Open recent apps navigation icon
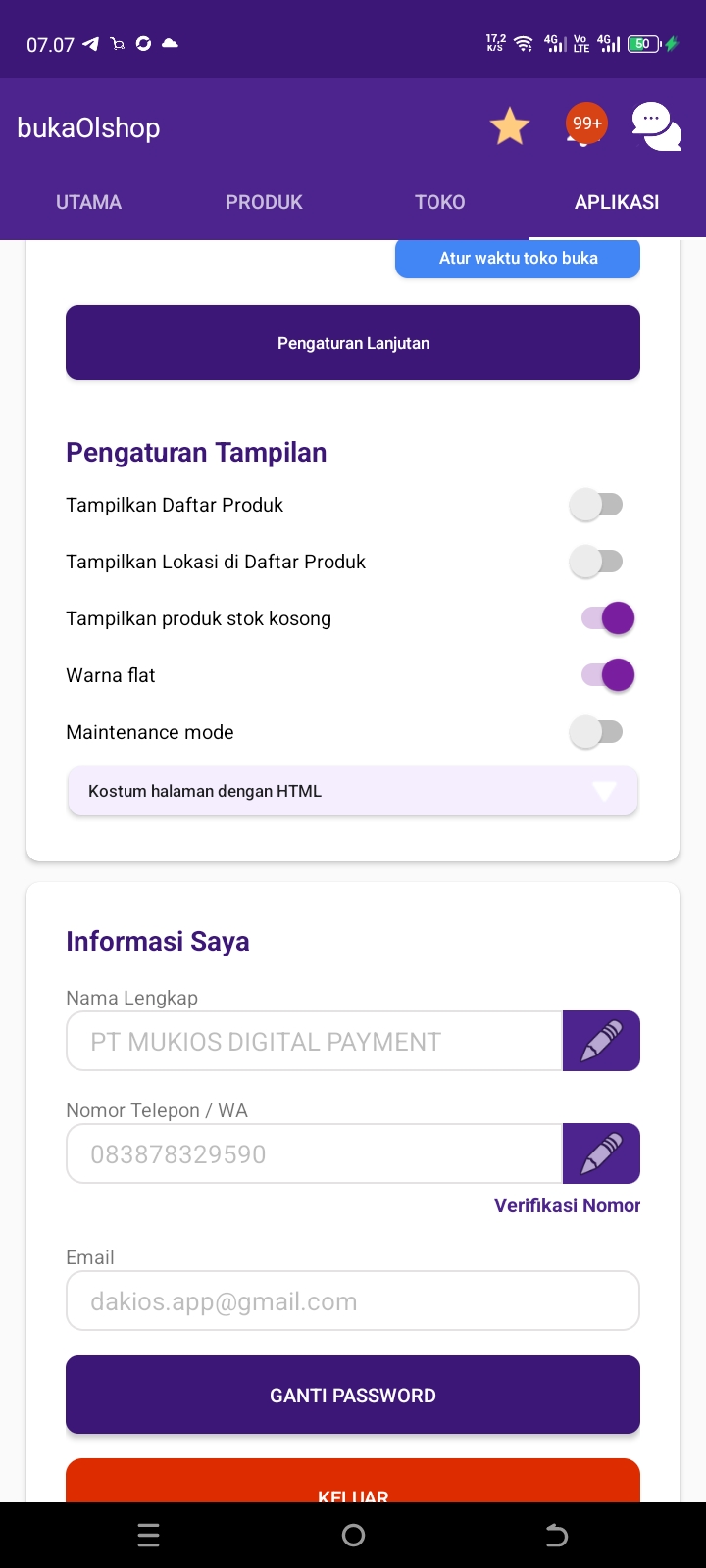Viewport: 706px width, 1568px height. tap(149, 1535)
